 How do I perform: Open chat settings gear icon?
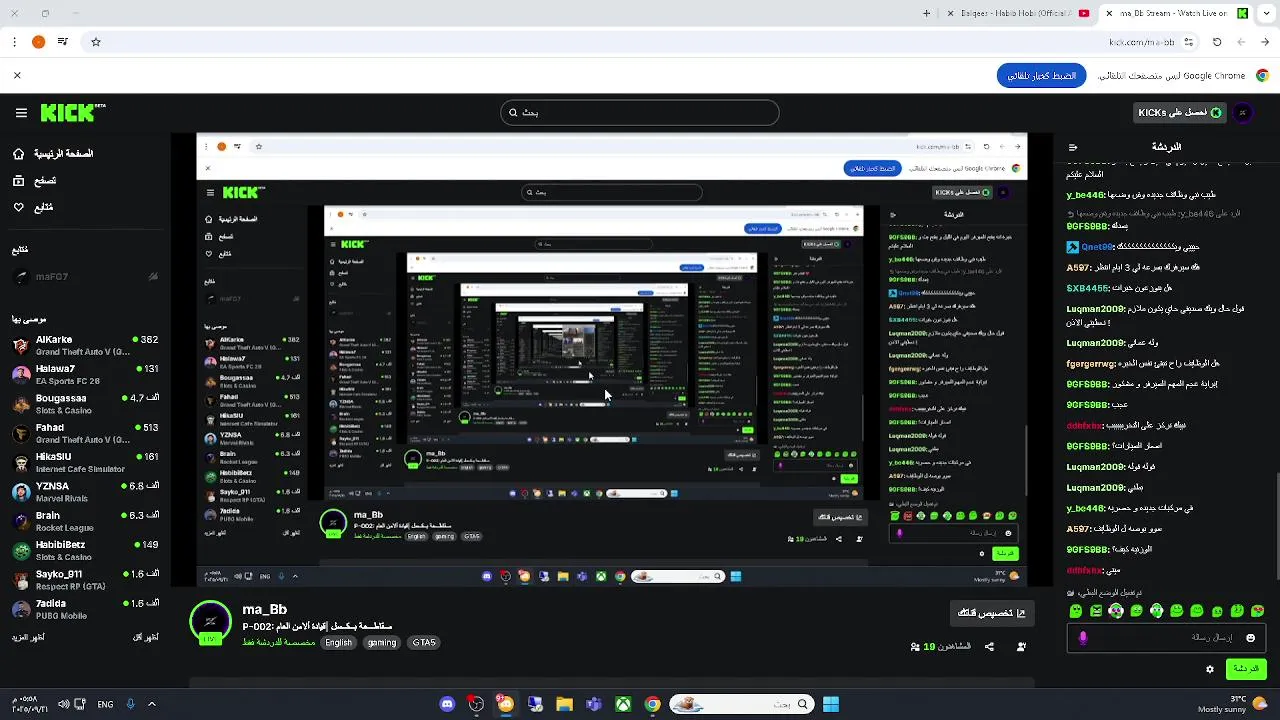coord(1210,669)
